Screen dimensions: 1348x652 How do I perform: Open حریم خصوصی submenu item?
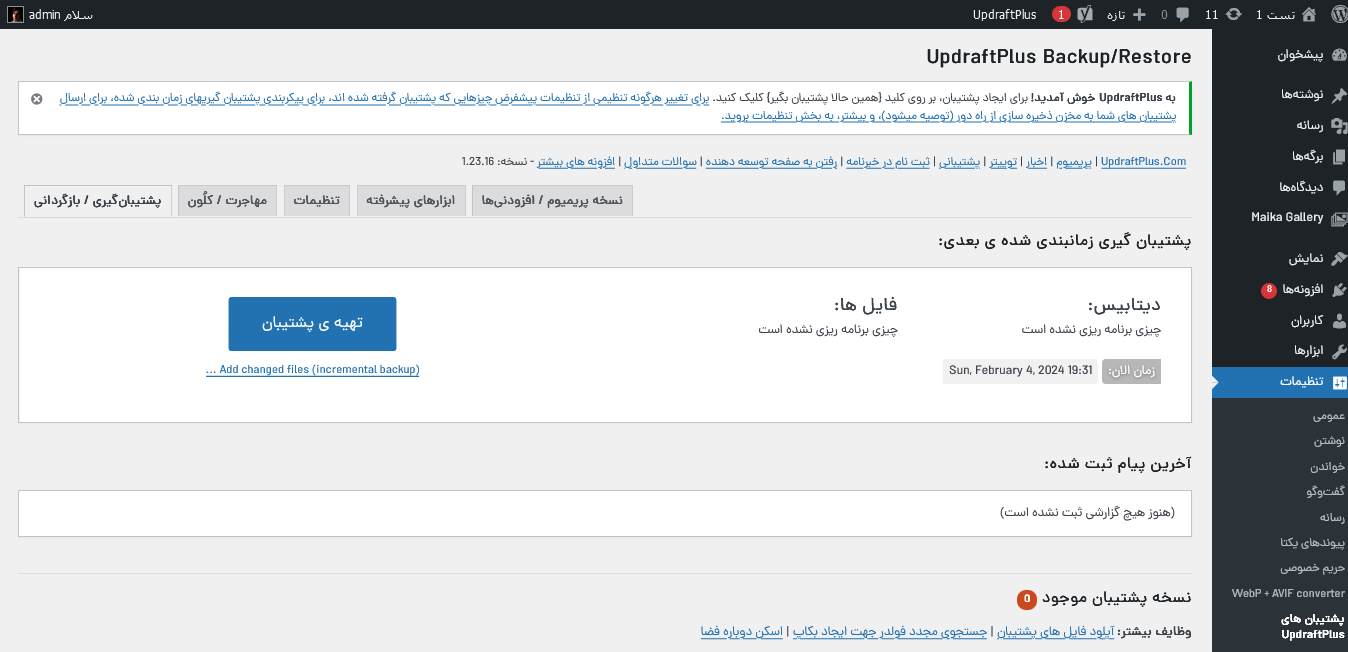(1312, 567)
